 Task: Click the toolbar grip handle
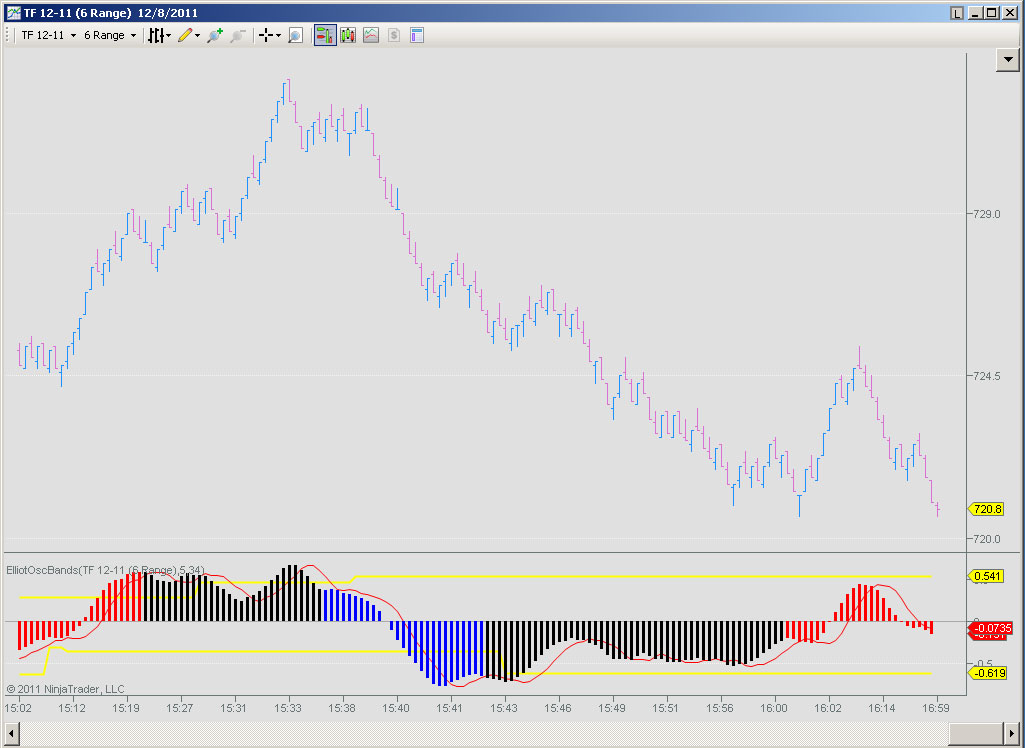click(8, 35)
